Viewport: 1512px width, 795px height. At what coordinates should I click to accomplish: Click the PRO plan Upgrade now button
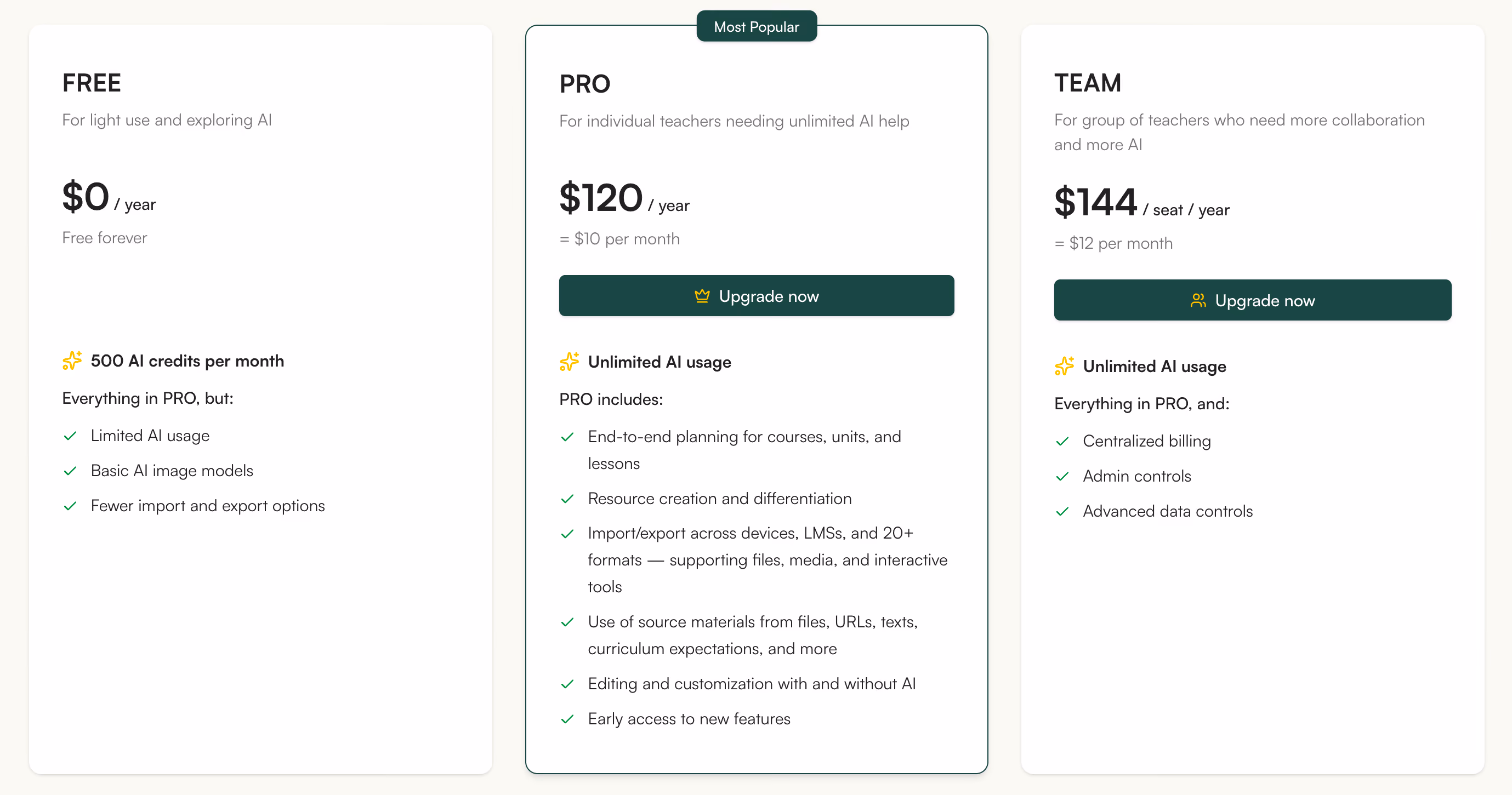pyautogui.click(x=756, y=296)
